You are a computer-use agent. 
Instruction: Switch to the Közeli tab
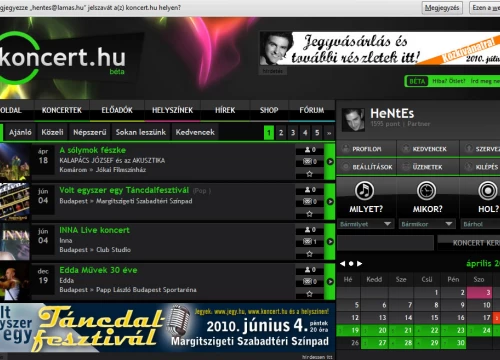[x=52, y=132]
